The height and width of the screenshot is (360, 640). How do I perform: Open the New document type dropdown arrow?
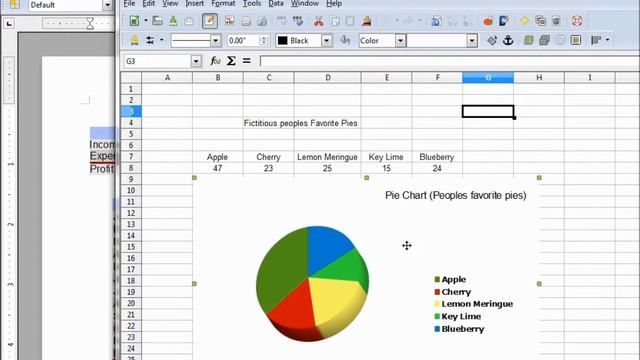145,21
